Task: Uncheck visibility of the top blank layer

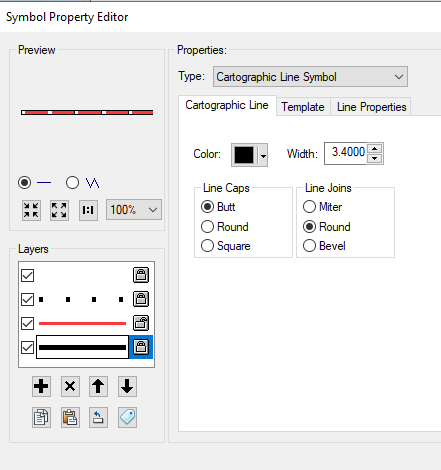Action: 27,275
